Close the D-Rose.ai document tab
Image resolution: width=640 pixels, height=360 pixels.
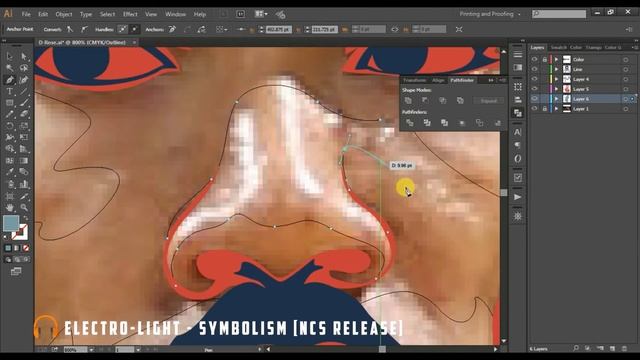pos(134,42)
